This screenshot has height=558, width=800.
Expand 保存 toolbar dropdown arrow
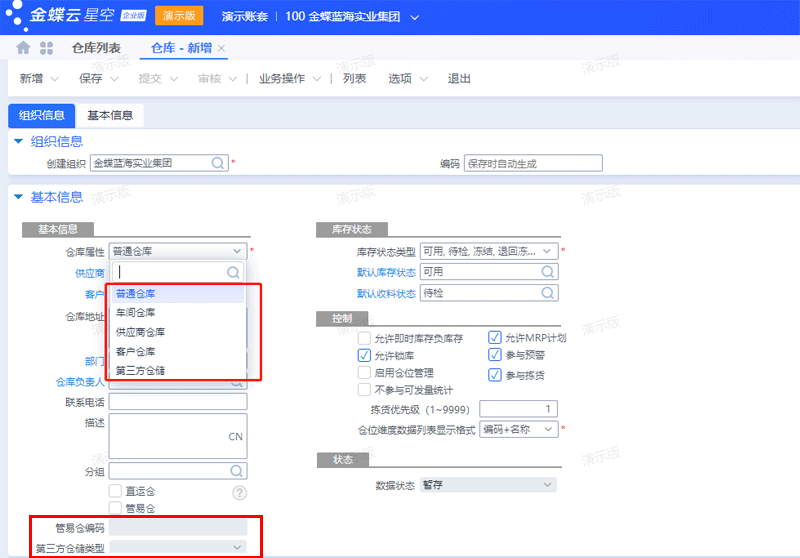click(x=114, y=79)
